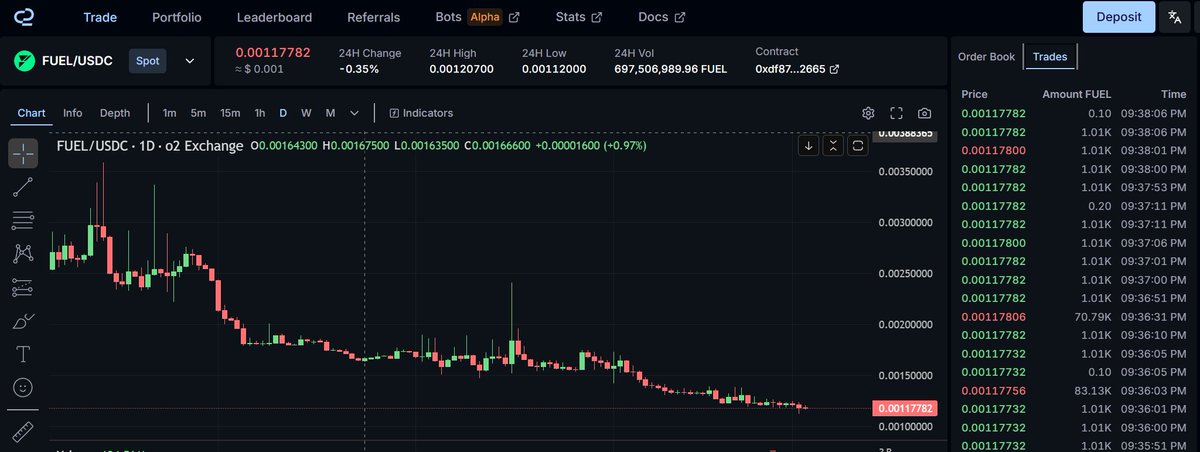Click the 70.79K amount trade row
The height and width of the screenshot is (452, 1200).
[x=1074, y=316]
